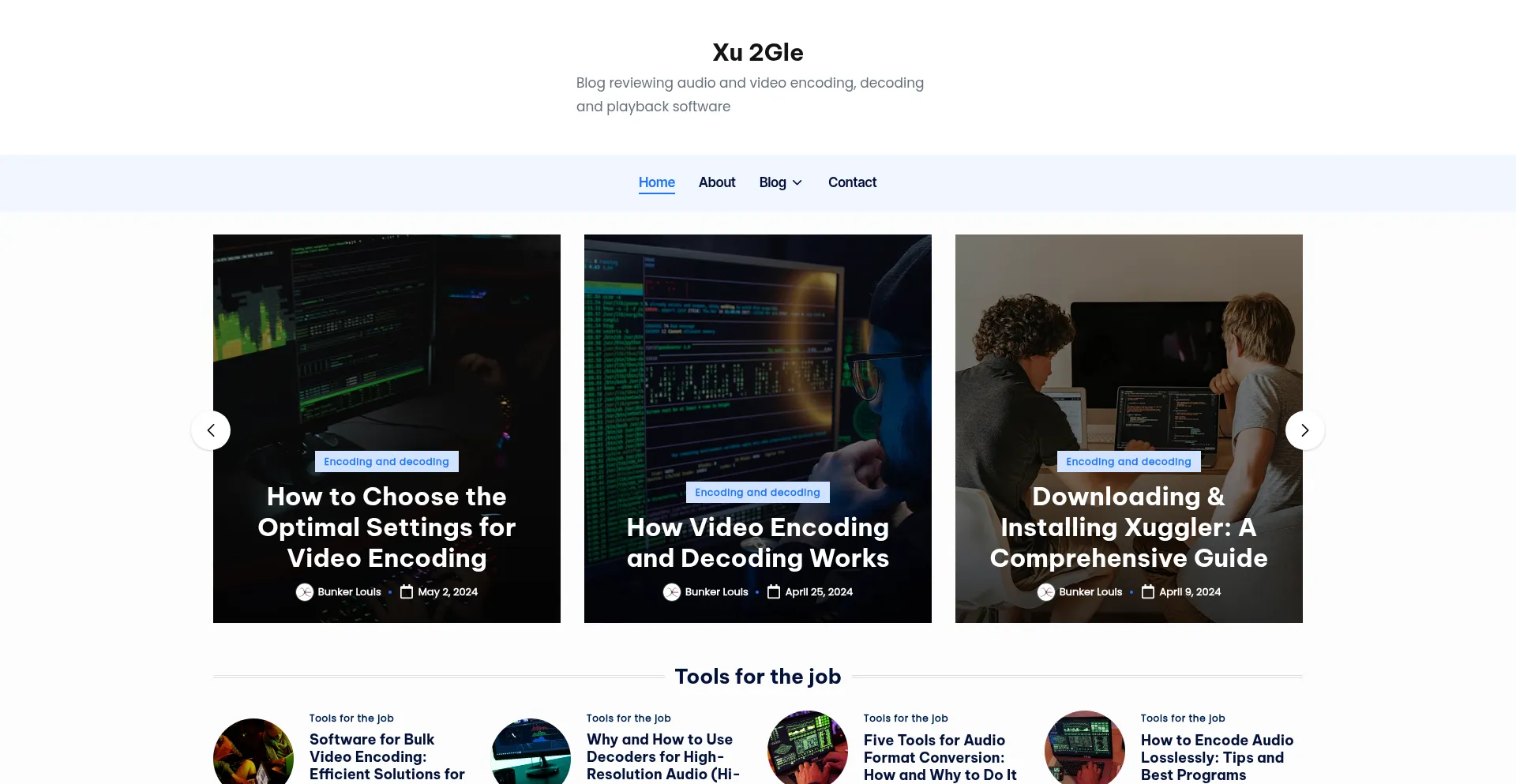Click 'Tools for the job' tag above Why and How

[x=629, y=718]
